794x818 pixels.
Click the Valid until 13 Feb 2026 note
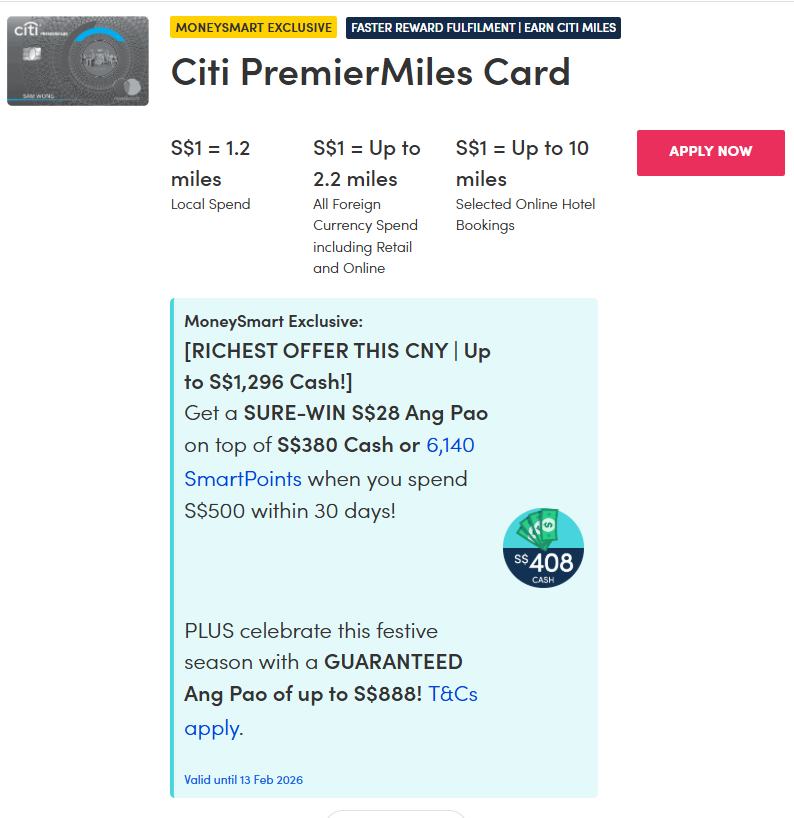[x=243, y=779]
